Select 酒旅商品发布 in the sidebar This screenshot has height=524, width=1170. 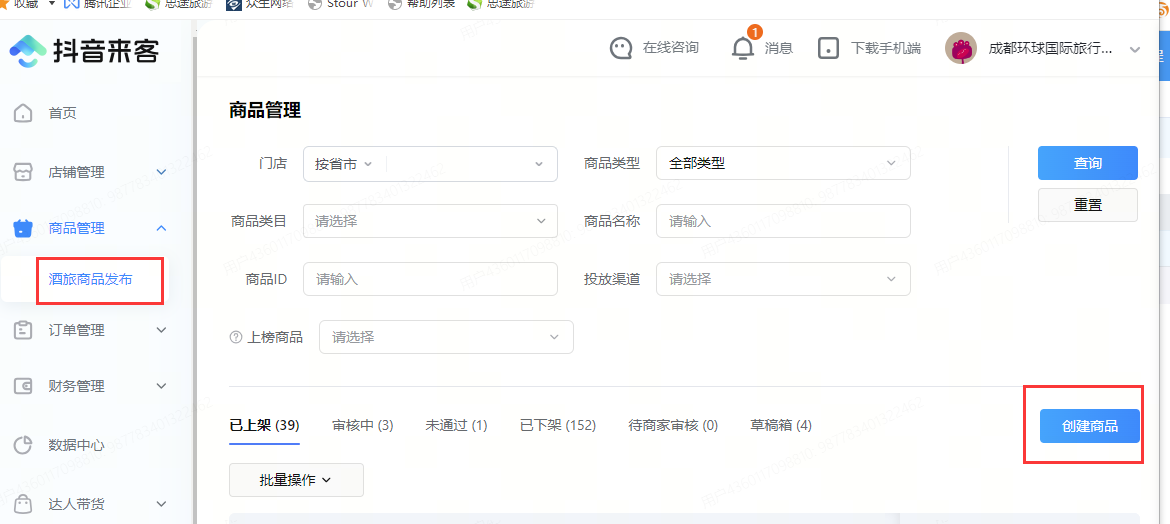[91, 280]
